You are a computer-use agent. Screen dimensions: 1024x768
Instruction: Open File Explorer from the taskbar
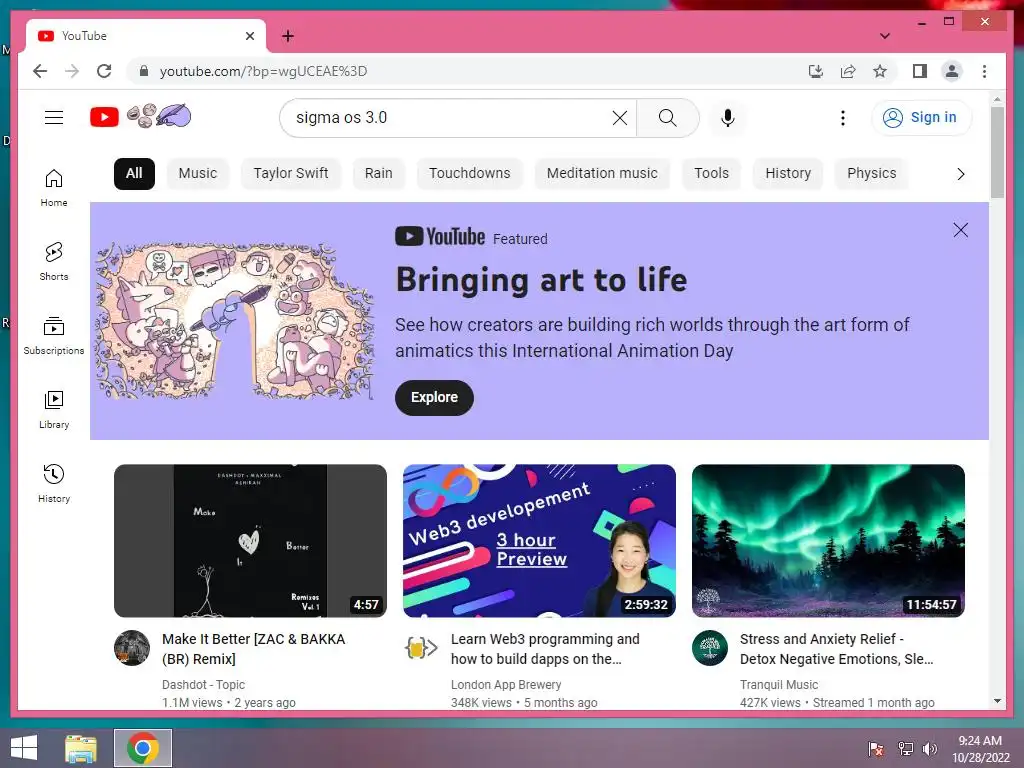81,748
